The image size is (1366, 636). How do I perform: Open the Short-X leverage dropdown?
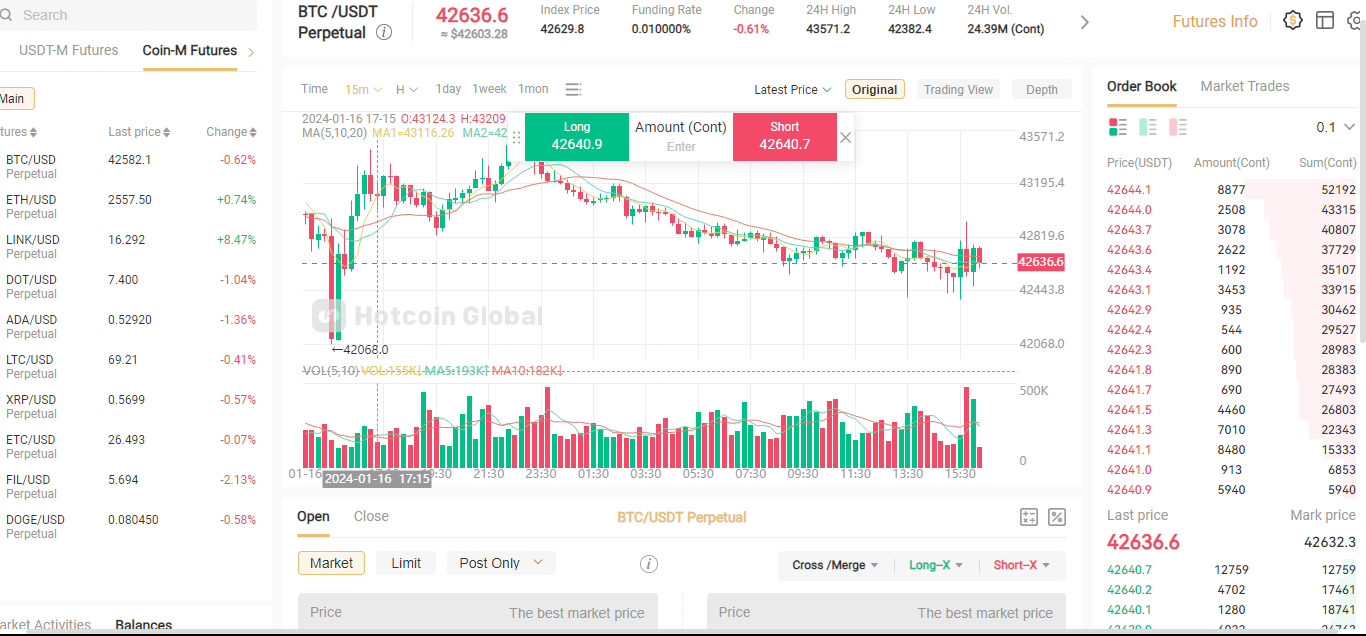pyautogui.click(x=1022, y=565)
